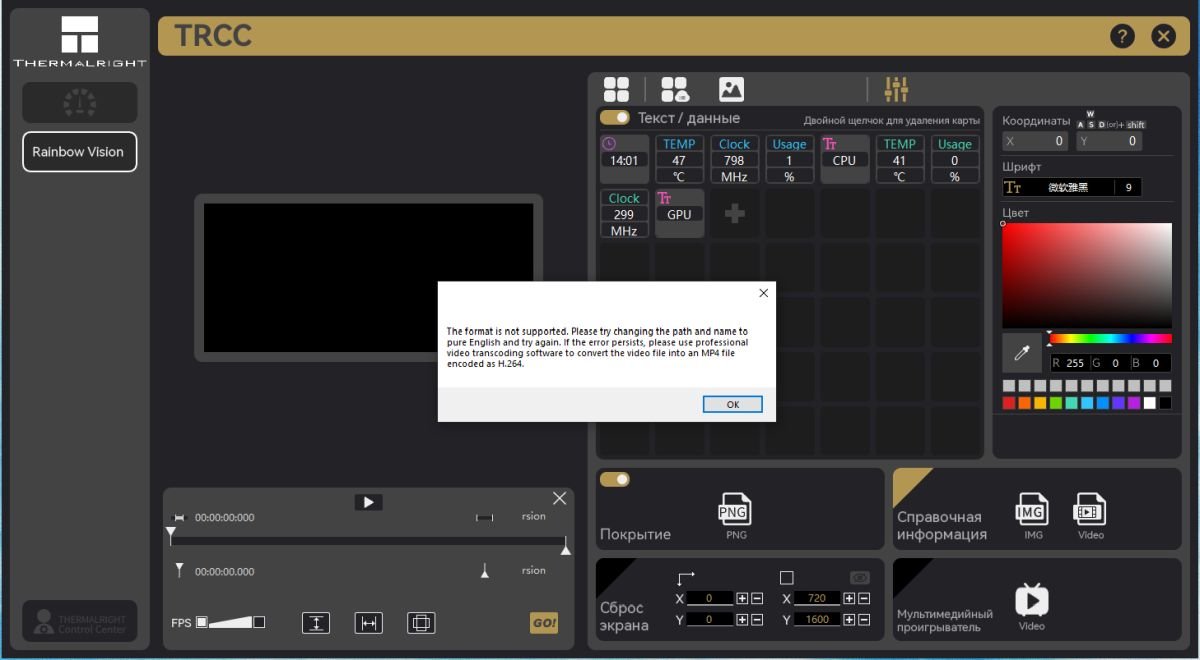Click the GO! button

544,623
